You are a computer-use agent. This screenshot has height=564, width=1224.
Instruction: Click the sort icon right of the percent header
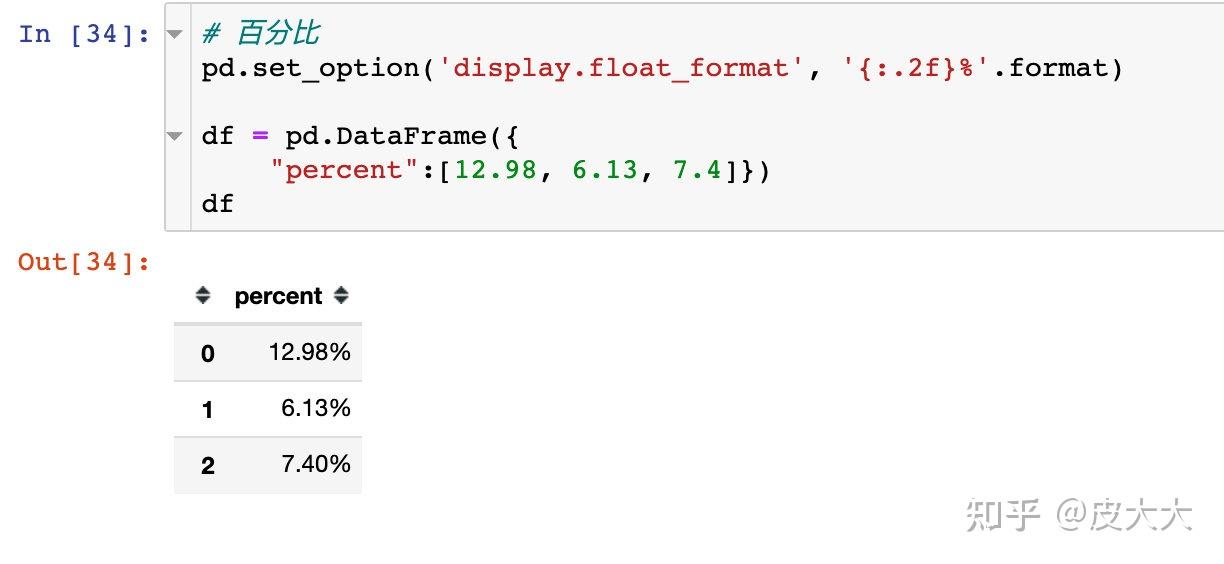click(342, 296)
